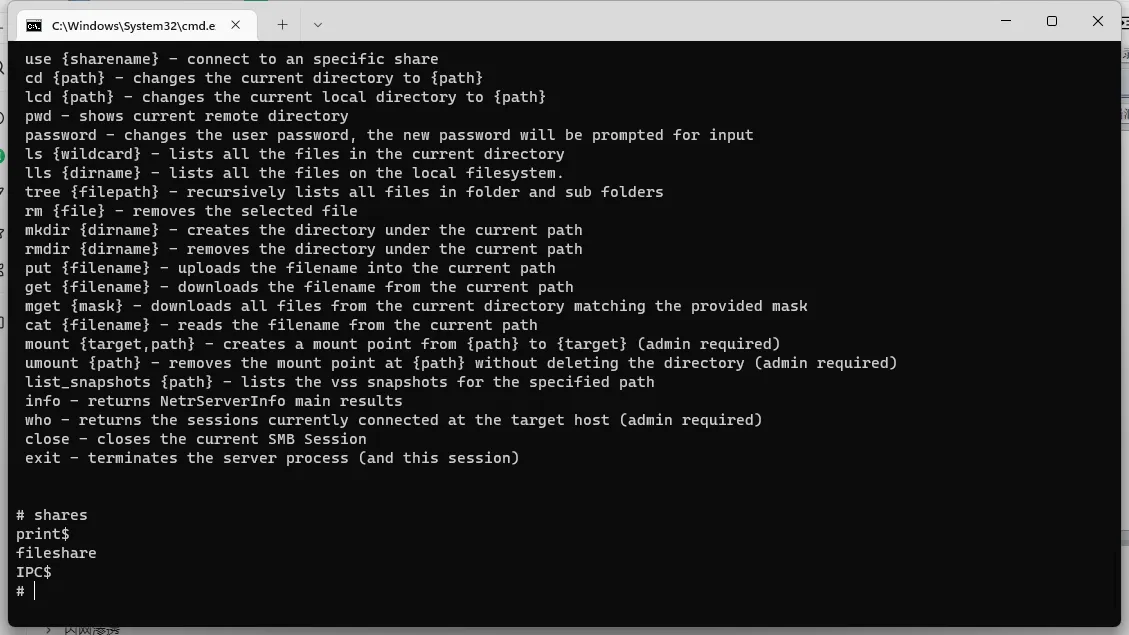Click the search magnifier icon at left edge

(3, 69)
